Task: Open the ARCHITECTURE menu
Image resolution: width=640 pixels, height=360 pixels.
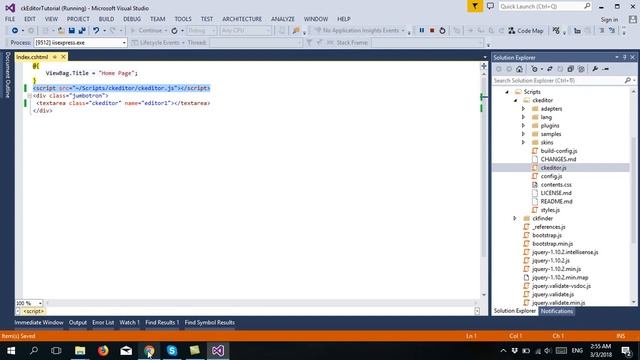Action: [242, 19]
